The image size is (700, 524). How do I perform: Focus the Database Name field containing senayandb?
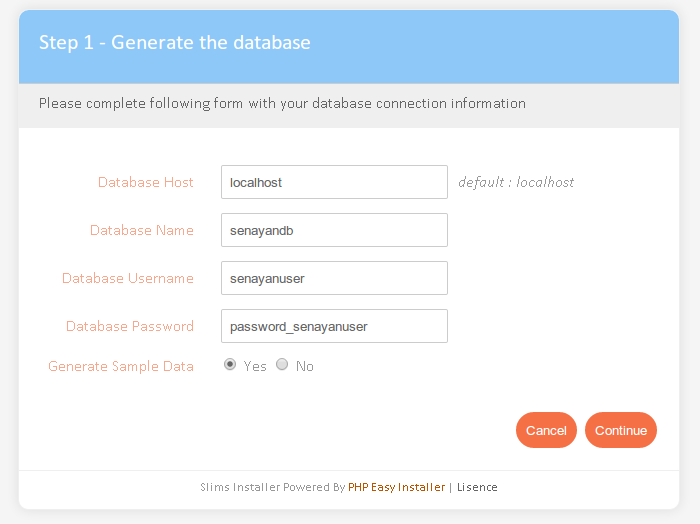coord(334,230)
